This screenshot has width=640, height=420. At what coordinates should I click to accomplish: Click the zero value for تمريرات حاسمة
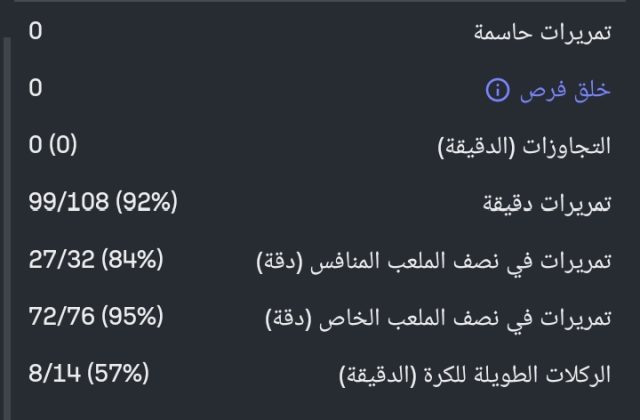point(36,31)
